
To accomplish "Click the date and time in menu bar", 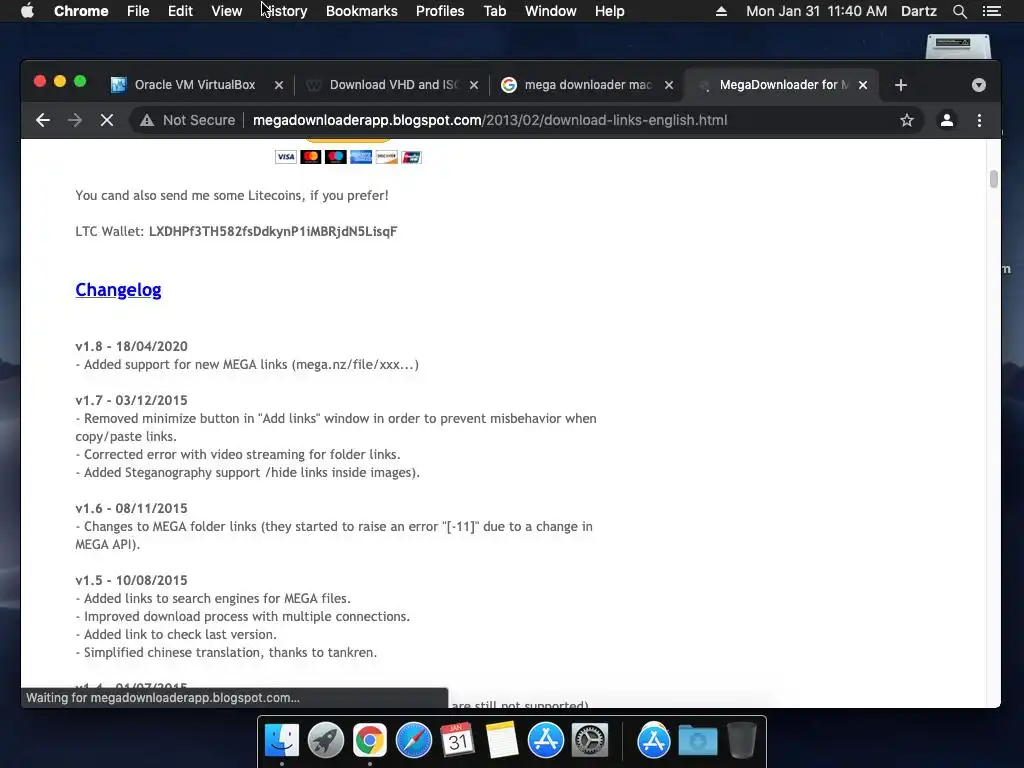I will 816,11.
